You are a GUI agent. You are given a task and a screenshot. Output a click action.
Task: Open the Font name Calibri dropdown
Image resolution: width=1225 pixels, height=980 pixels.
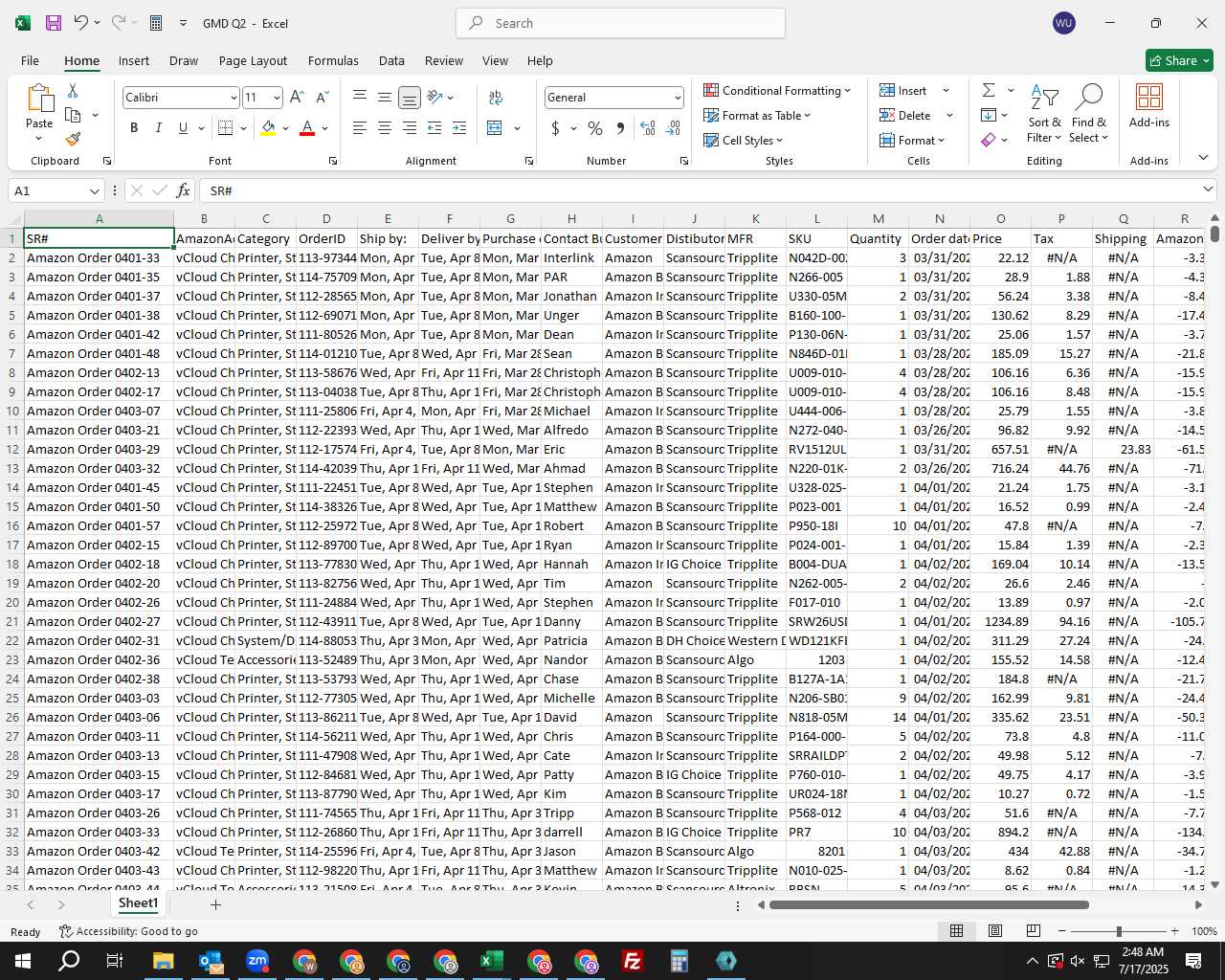(x=234, y=98)
